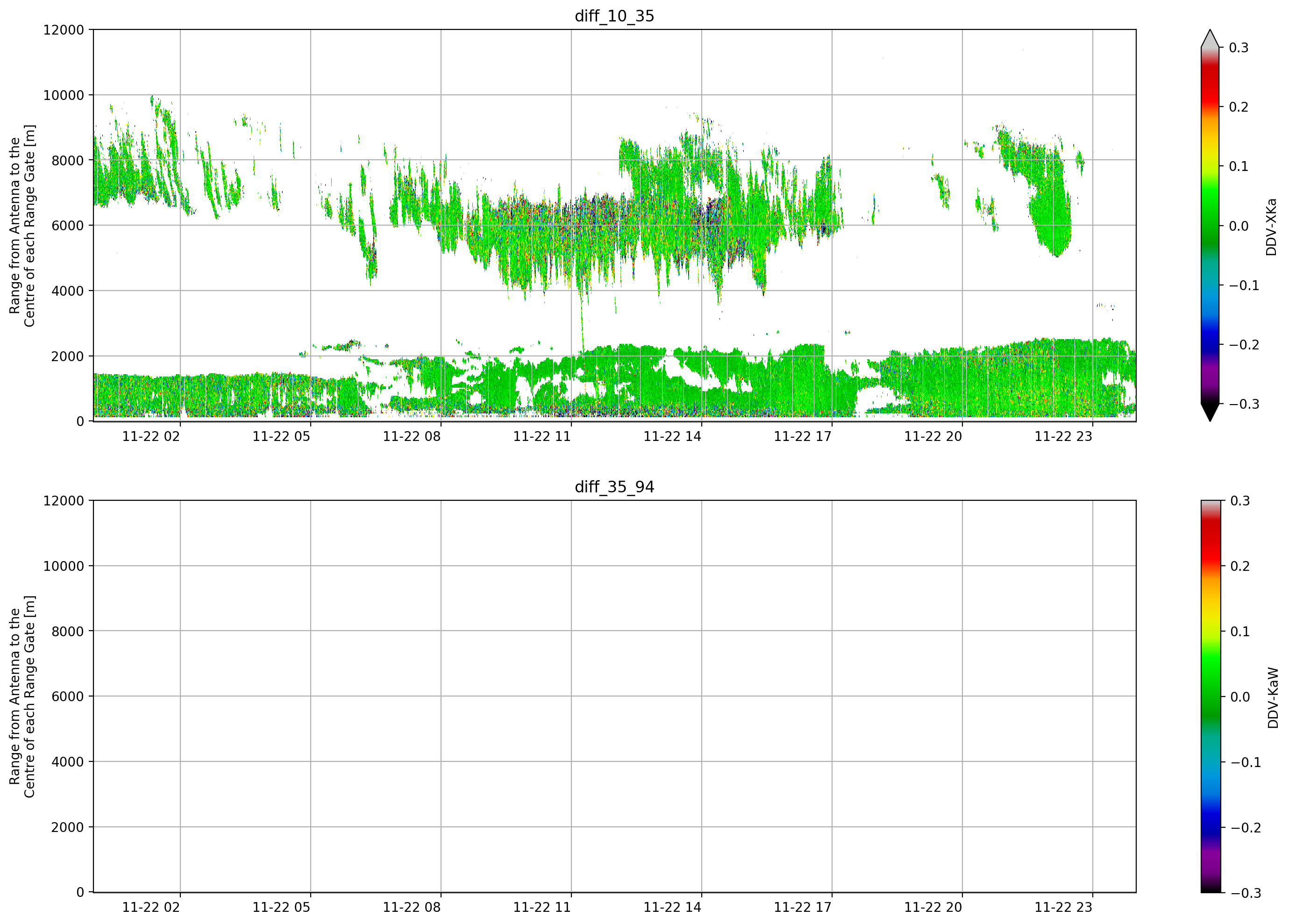The image size is (1289, 924).
Task: Click the 4000 tick label on diff_35_94 axis
Action: point(68,762)
